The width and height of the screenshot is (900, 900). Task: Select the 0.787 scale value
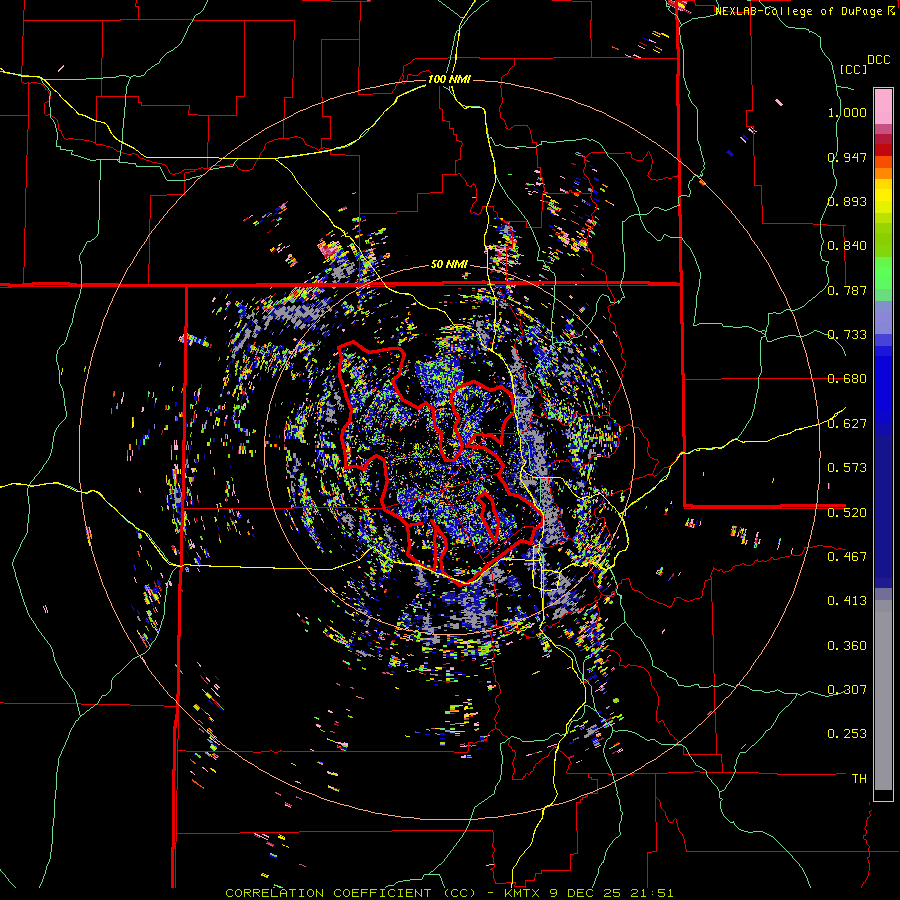pyautogui.click(x=847, y=290)
